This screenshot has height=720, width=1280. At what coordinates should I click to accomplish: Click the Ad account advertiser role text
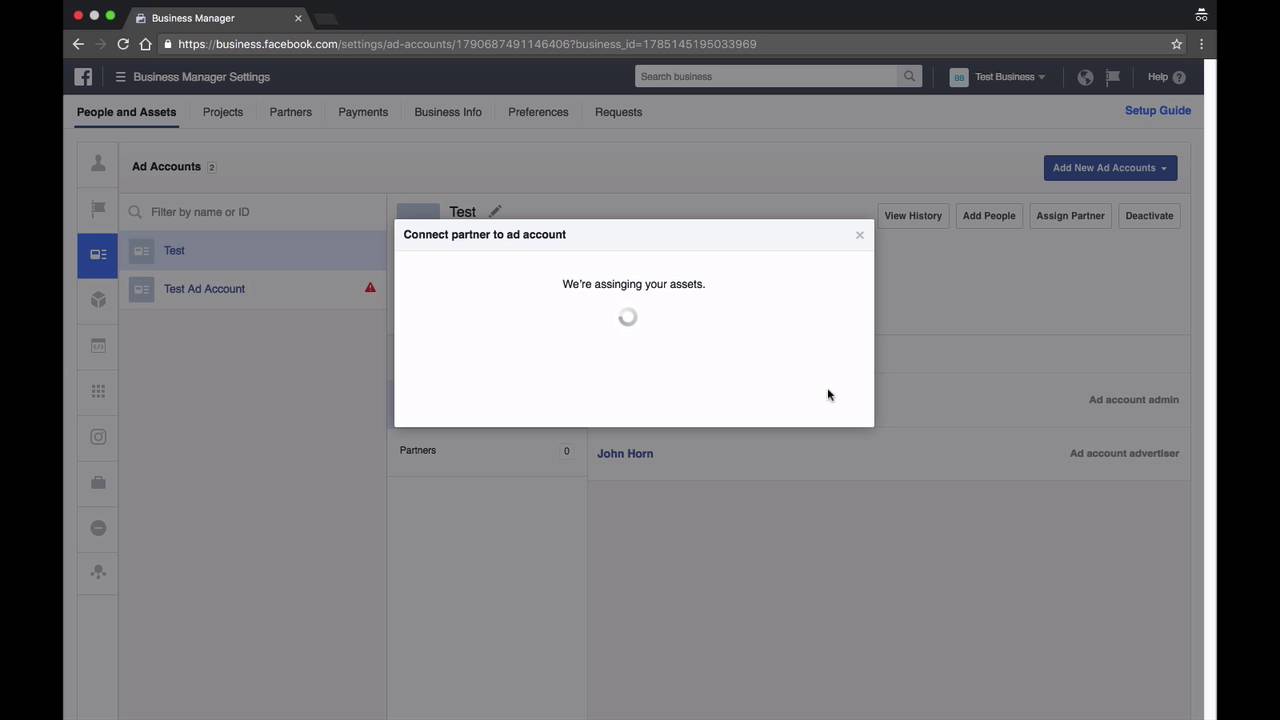pos(1124,453)
